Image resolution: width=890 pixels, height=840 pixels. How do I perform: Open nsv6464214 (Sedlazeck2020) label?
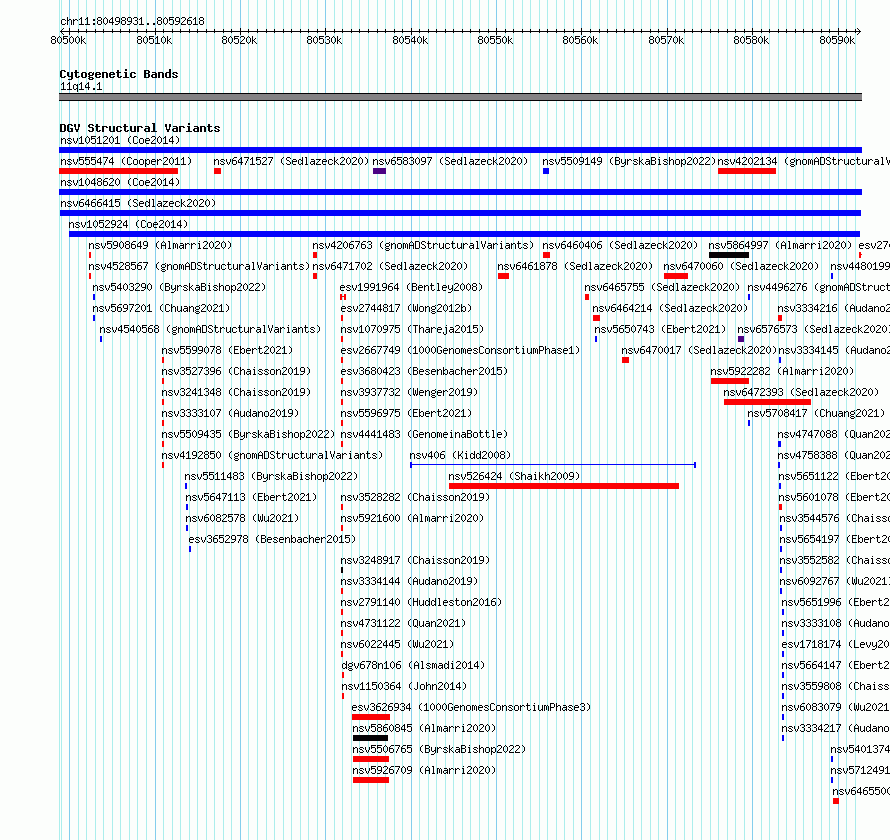click(x=670, y=308)
